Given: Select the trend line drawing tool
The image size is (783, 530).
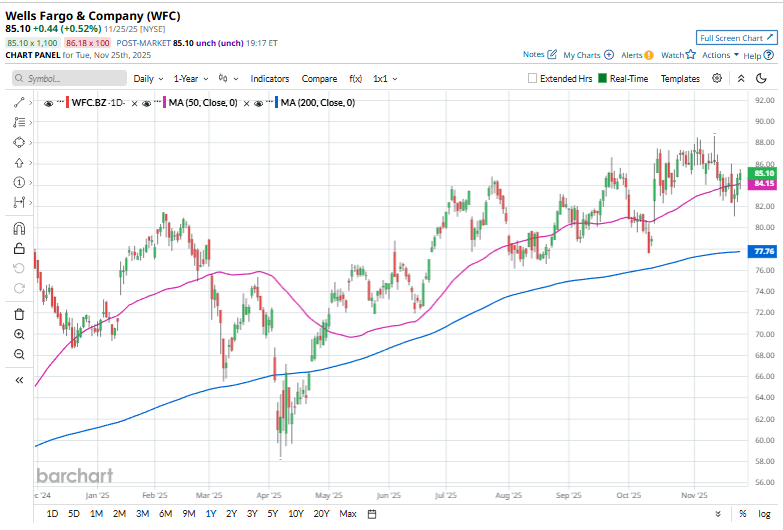Looking at the screenshot, I should (19, 102).
